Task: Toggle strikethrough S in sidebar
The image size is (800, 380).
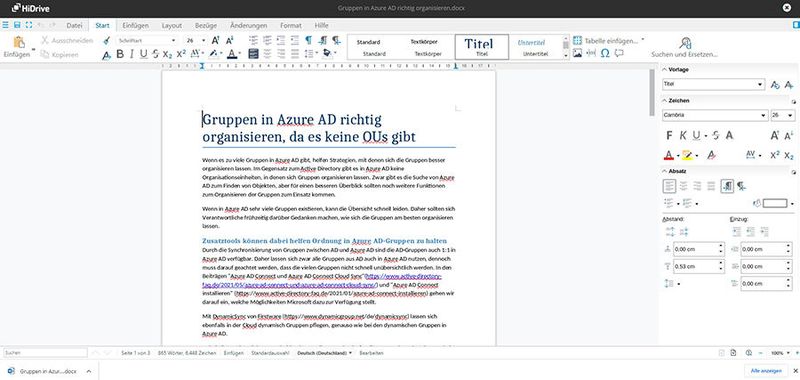Action: point(716,135)
